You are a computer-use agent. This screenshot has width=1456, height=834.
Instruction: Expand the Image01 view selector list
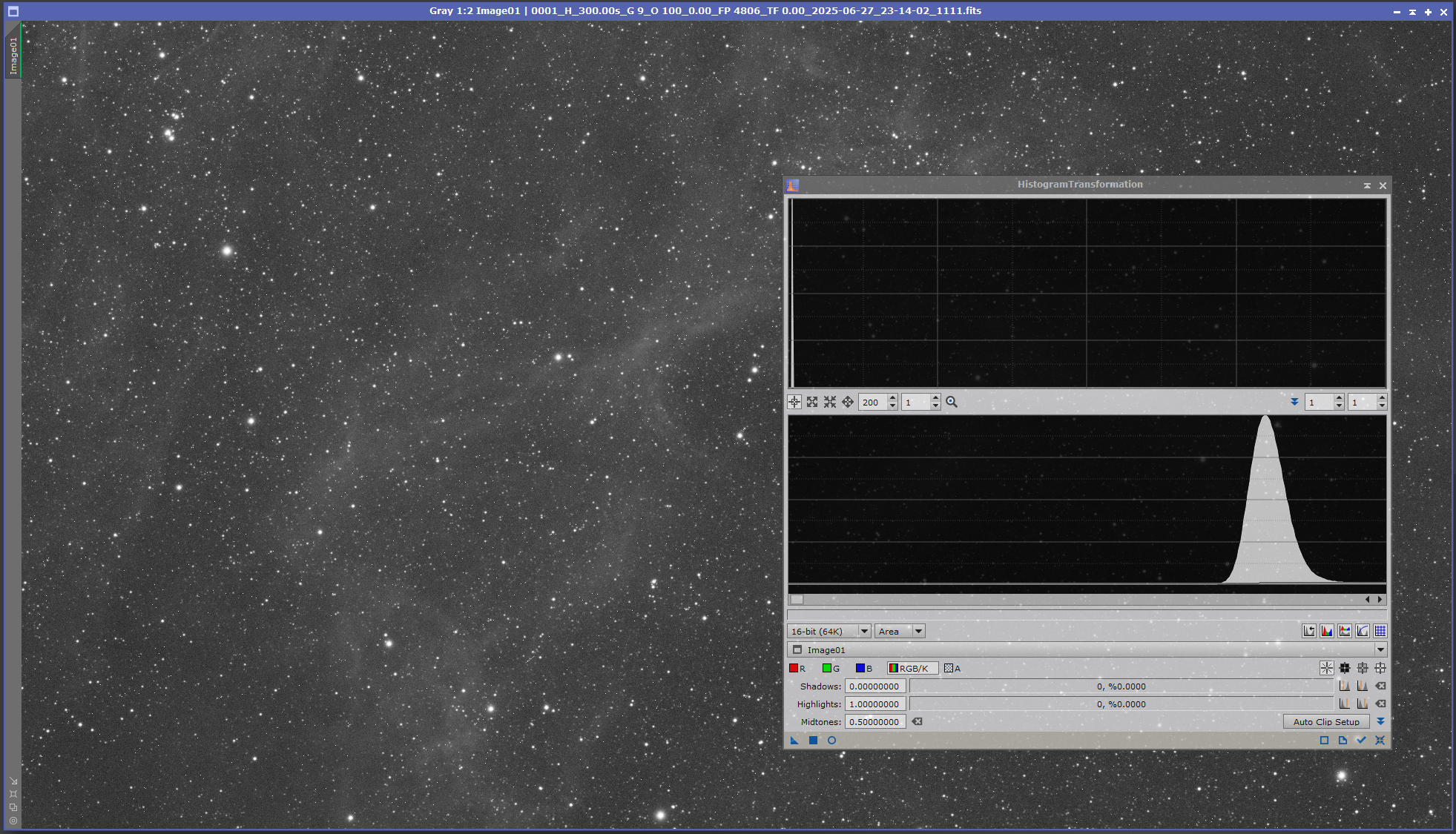pos(1380,649)
